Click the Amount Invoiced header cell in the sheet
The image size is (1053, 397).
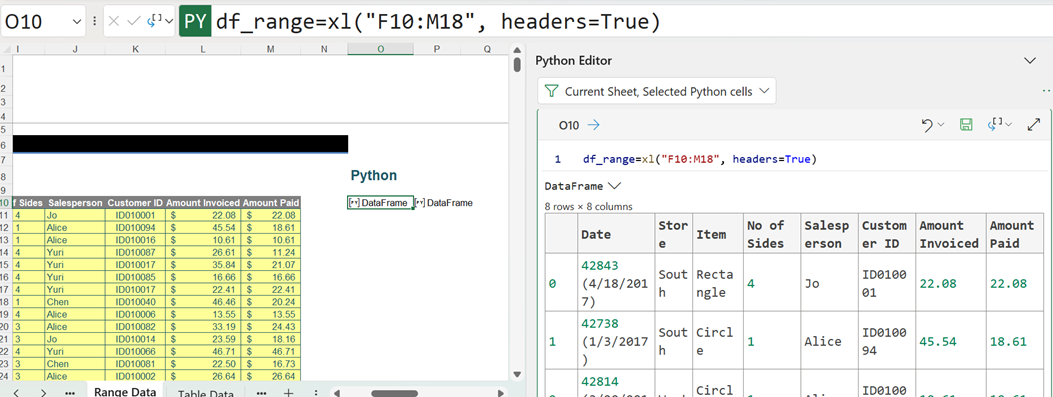pos(203,202)
